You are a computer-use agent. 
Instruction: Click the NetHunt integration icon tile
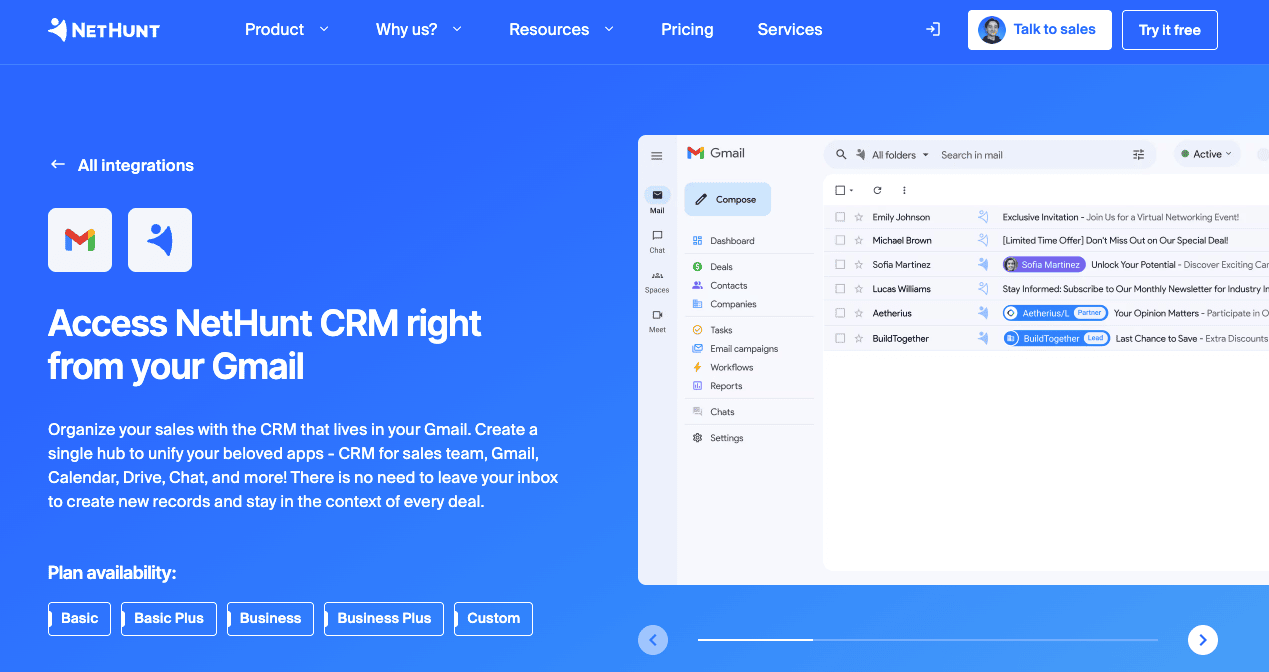click(x=160, y=240)
